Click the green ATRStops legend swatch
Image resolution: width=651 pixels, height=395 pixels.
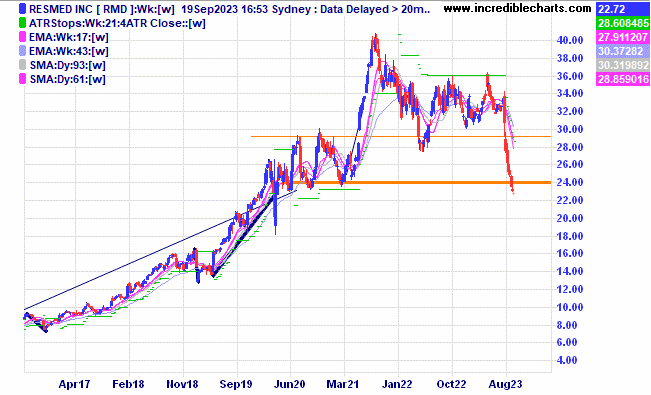(22, 23)
